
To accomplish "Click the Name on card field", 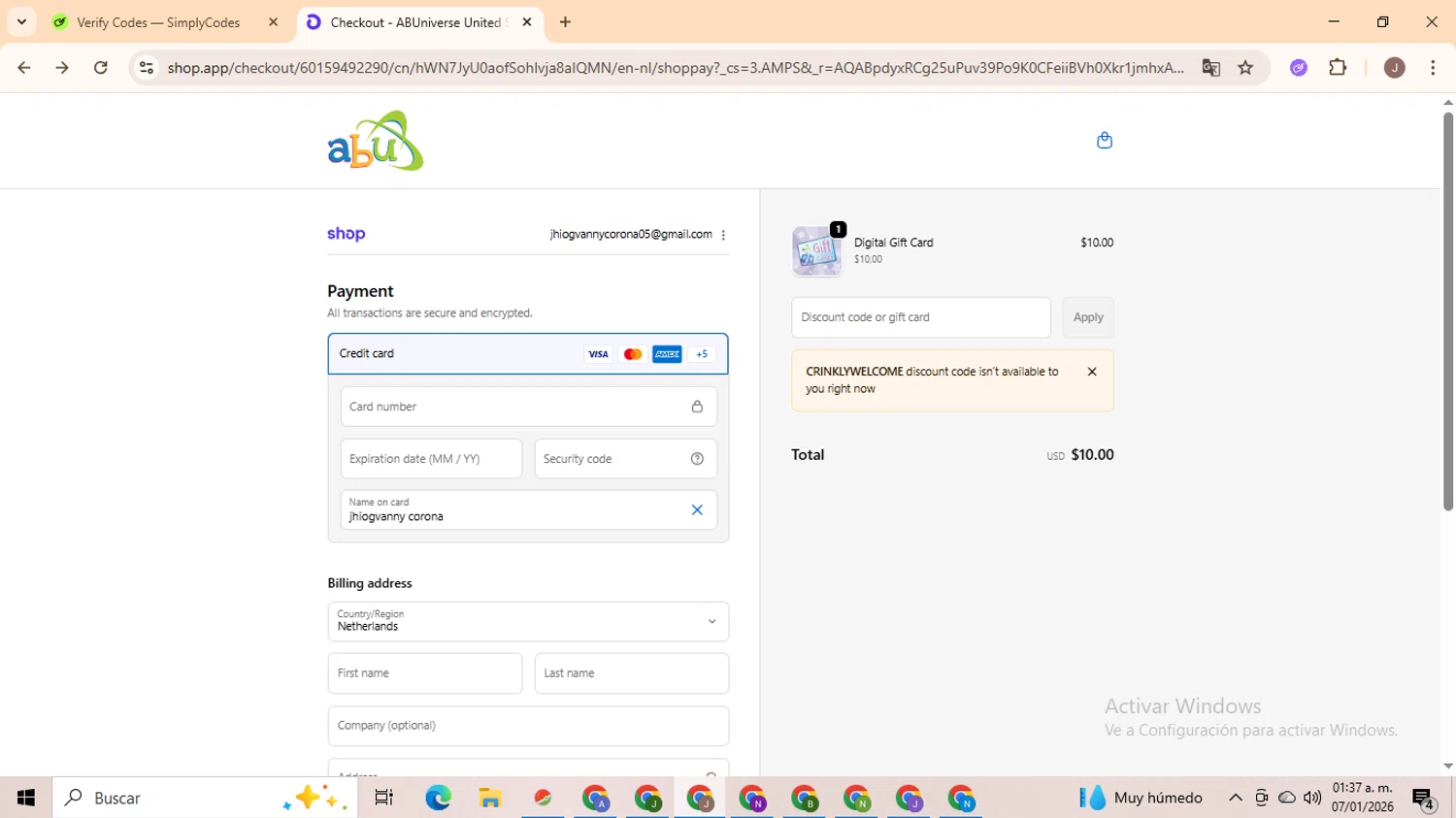I will coord(528,510).
